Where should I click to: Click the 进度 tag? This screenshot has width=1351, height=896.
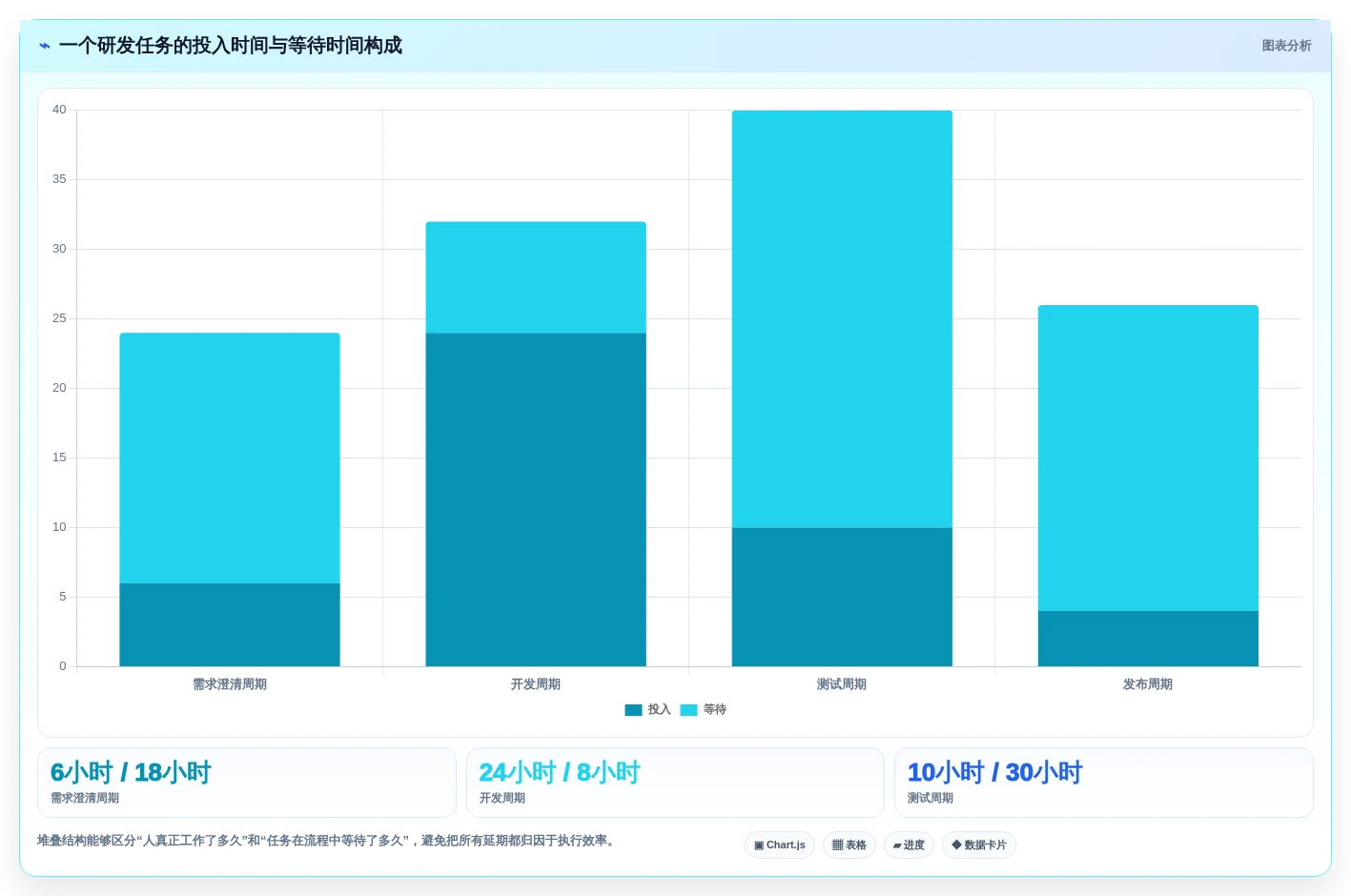click(x=909, y=845)
